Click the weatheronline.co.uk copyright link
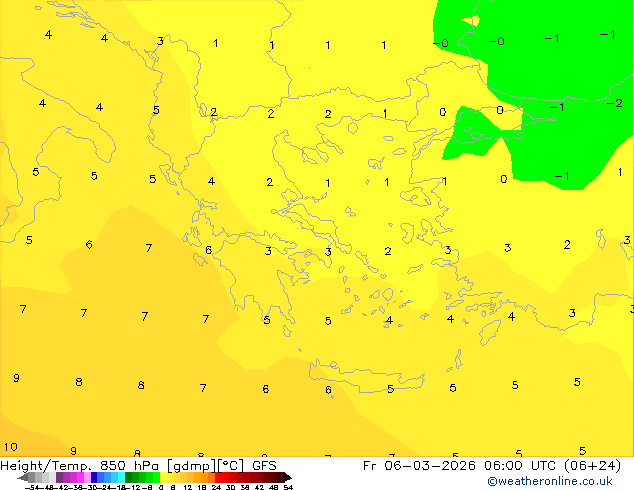Viewport: 634px width, 490px height. [550, 482]
